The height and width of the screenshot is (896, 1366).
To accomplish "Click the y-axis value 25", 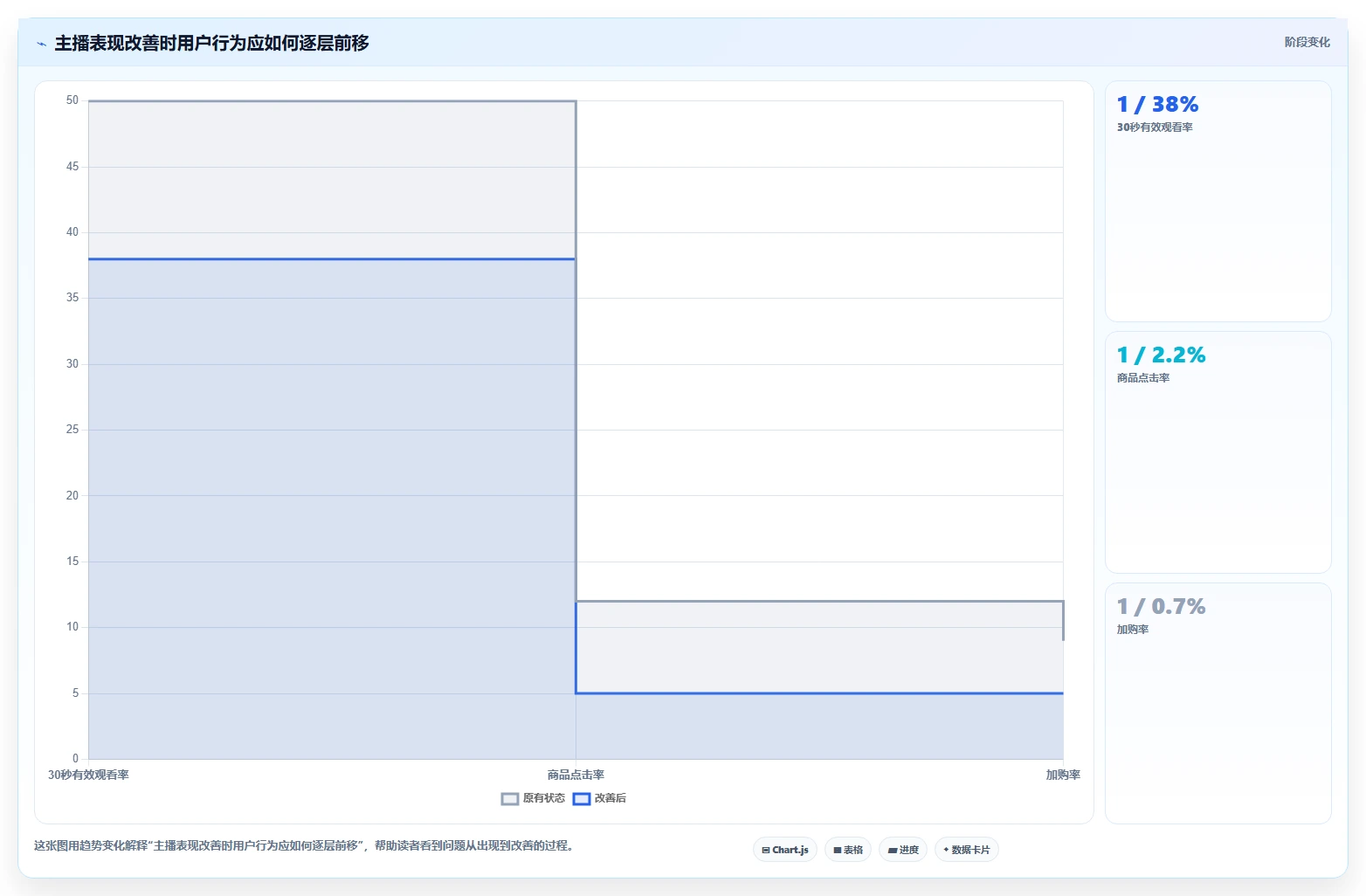I will pos(72,430).
